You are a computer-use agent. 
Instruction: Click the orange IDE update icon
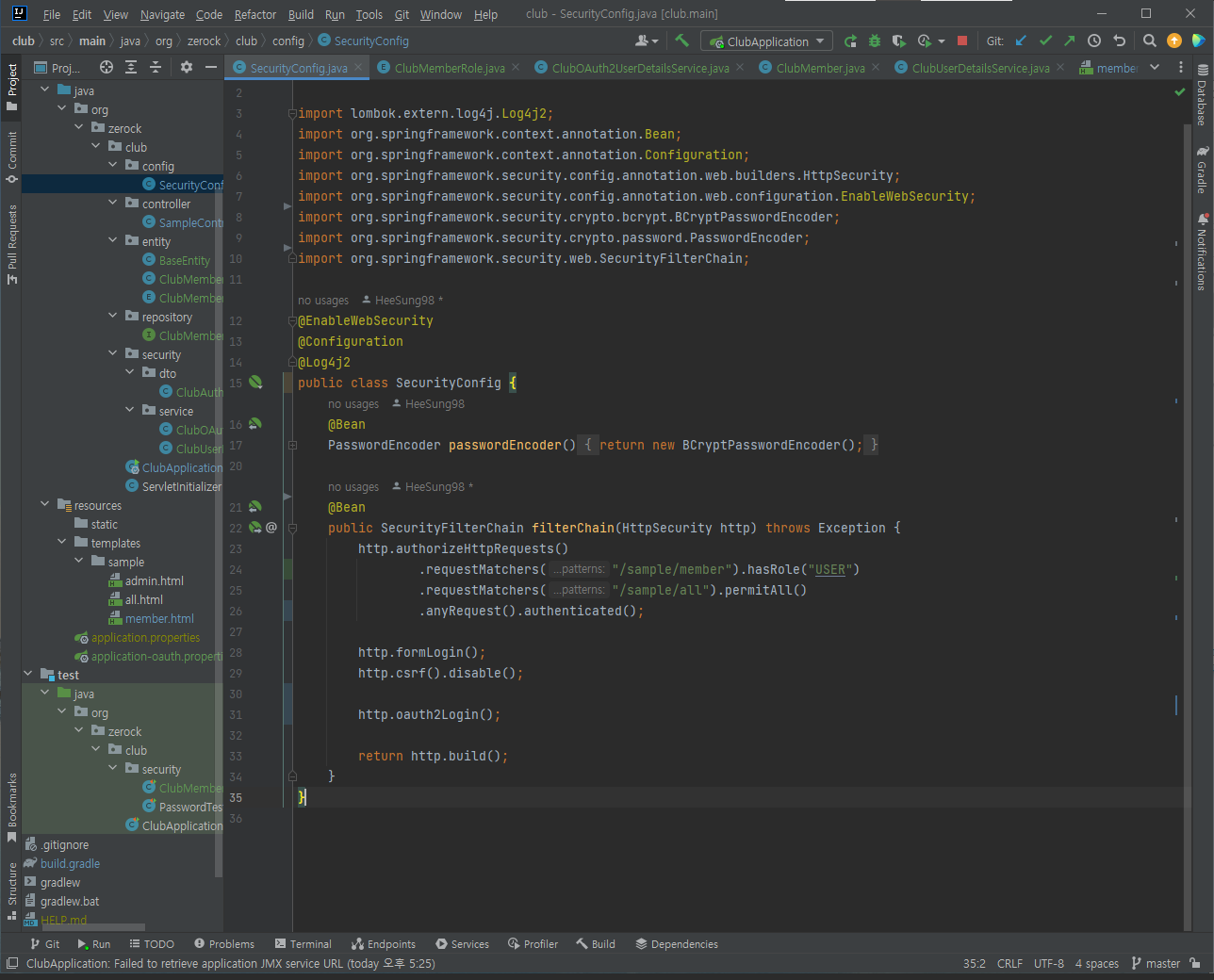(x=1174, y=41)
